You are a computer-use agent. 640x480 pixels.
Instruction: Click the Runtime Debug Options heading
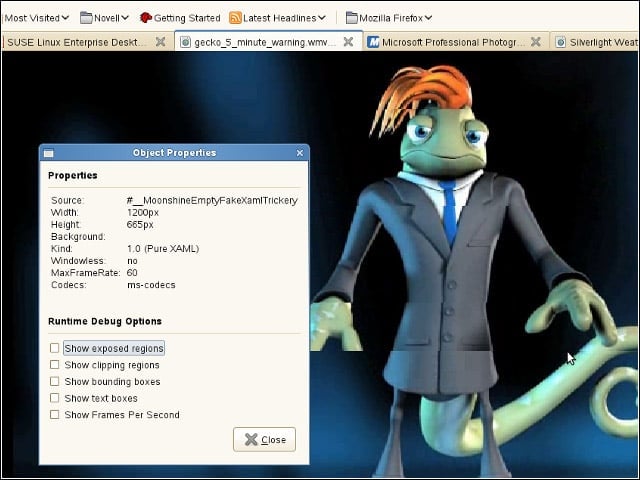[105, 321]
